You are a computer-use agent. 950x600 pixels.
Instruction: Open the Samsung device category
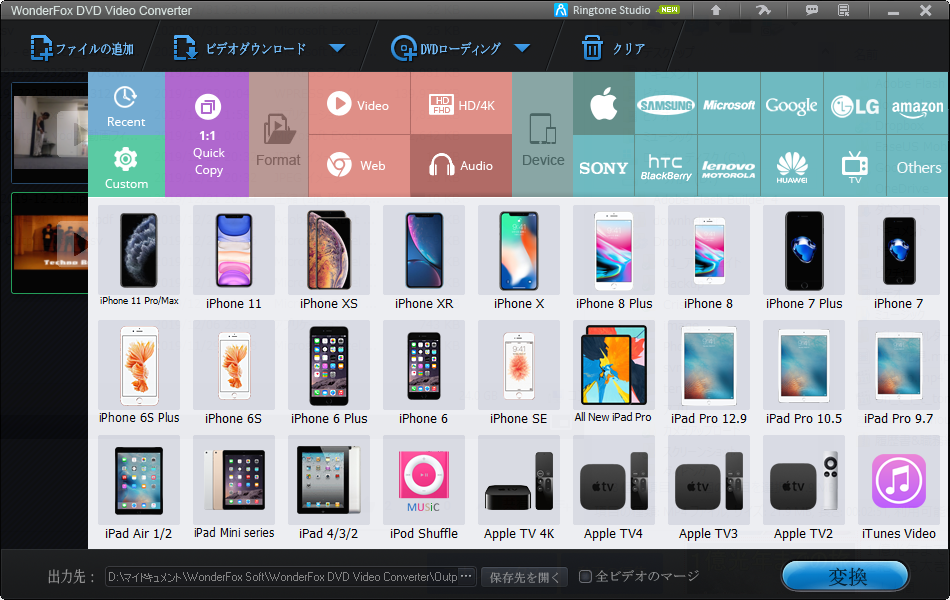[x=666, y=105]
